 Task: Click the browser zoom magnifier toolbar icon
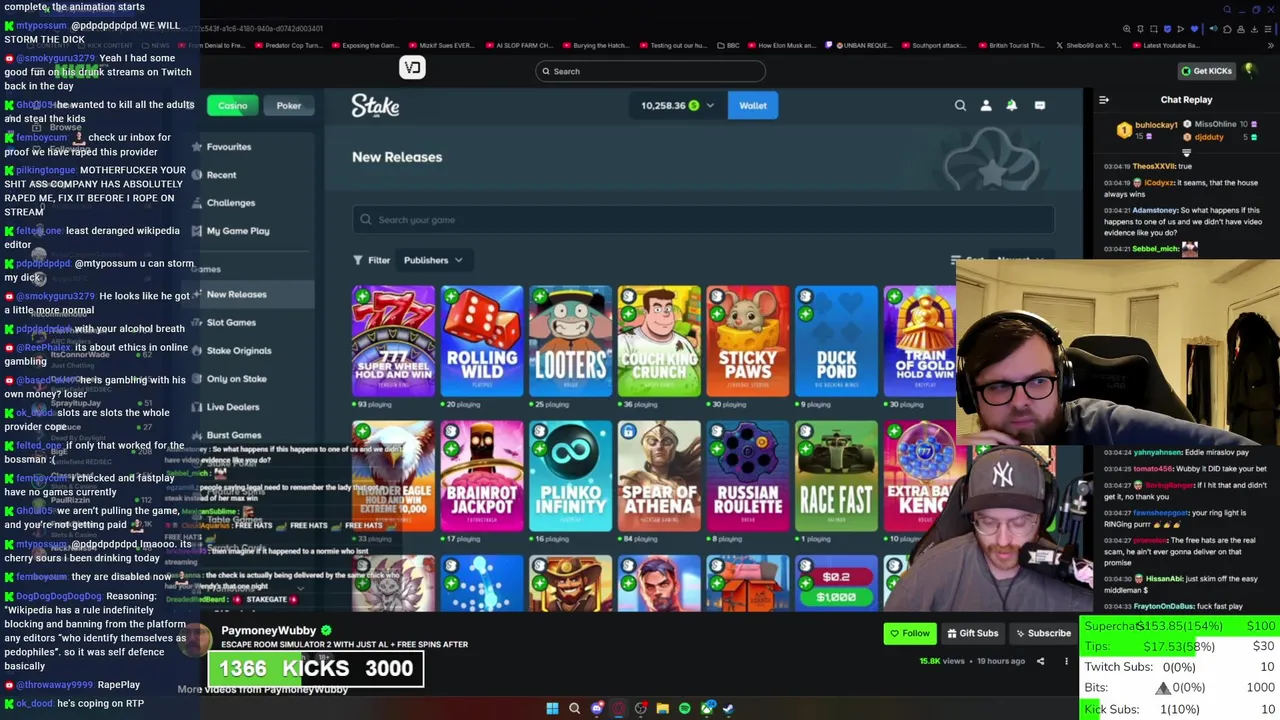pyautogui.click(x=1127, y=29)
